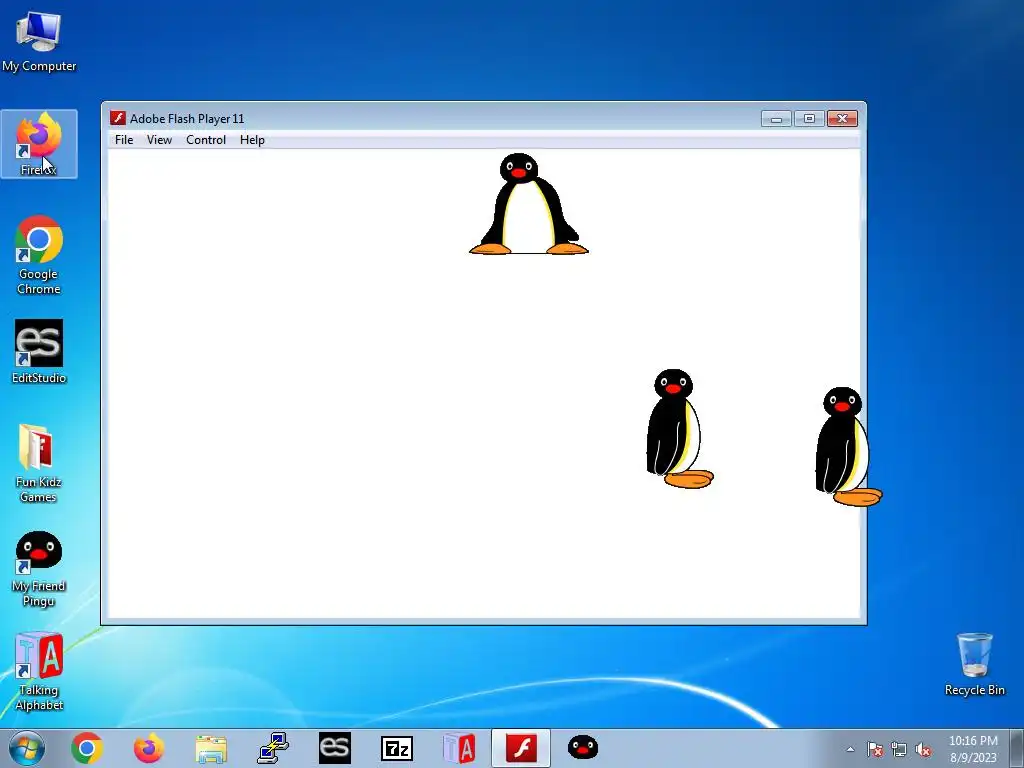Click the front-facing Pingu penguin at top
Viewport: 1024px width, 768px height.
(x=528, y=204)
